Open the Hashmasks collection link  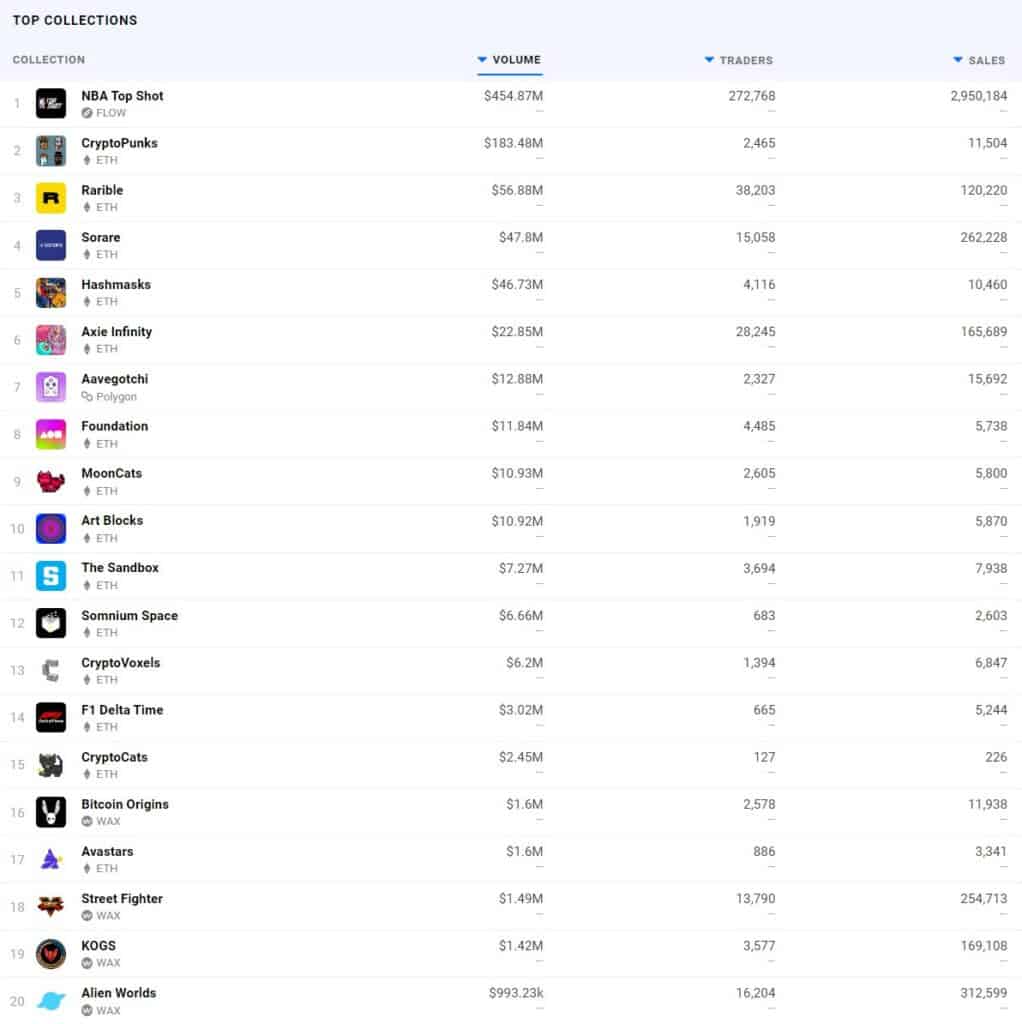[x=116, y=284]
